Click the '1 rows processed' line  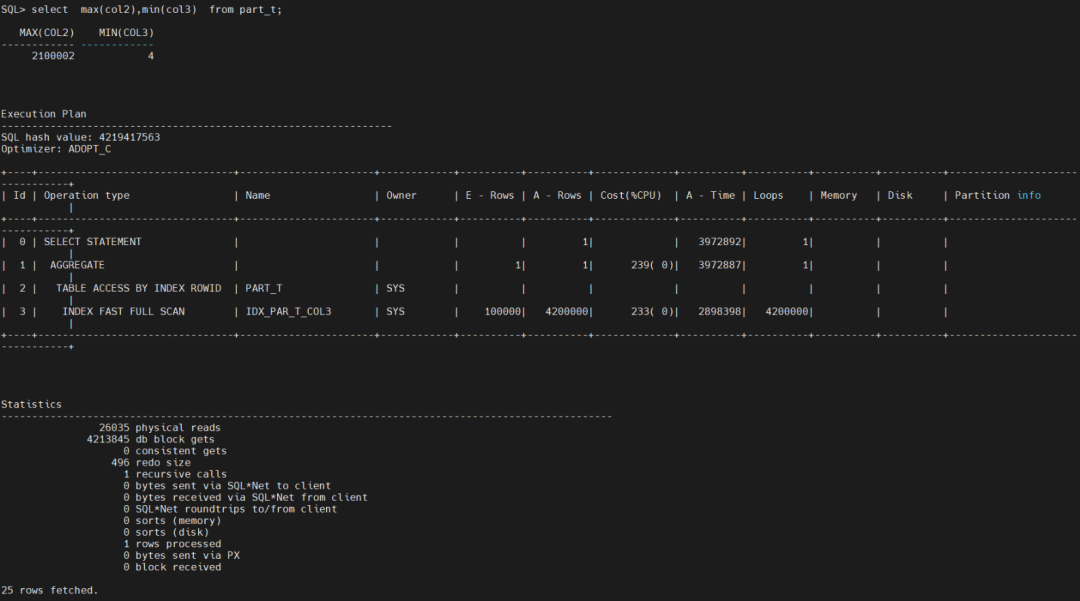click(x=172, y=544)
